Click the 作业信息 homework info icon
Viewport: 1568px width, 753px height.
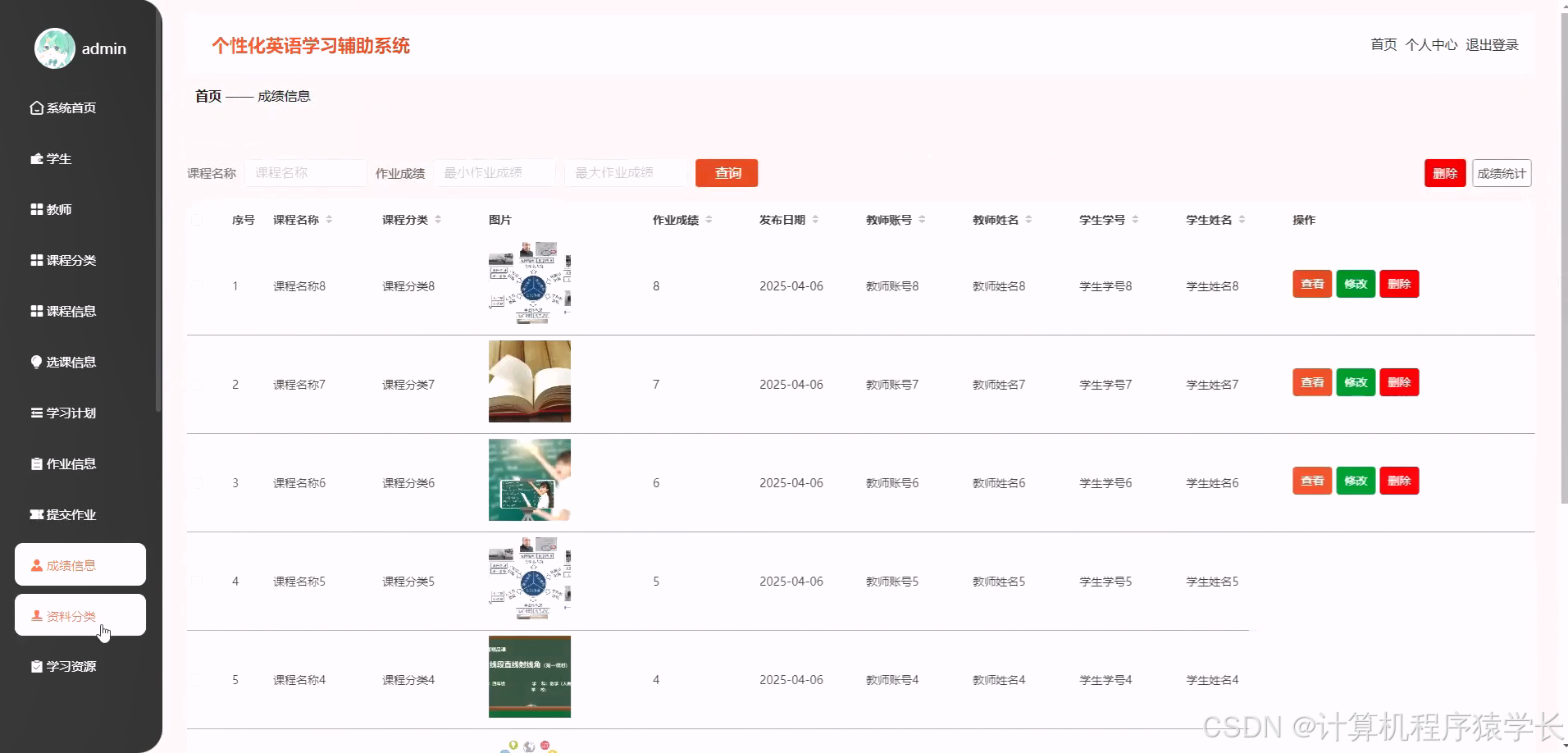[x=36, y=463]
